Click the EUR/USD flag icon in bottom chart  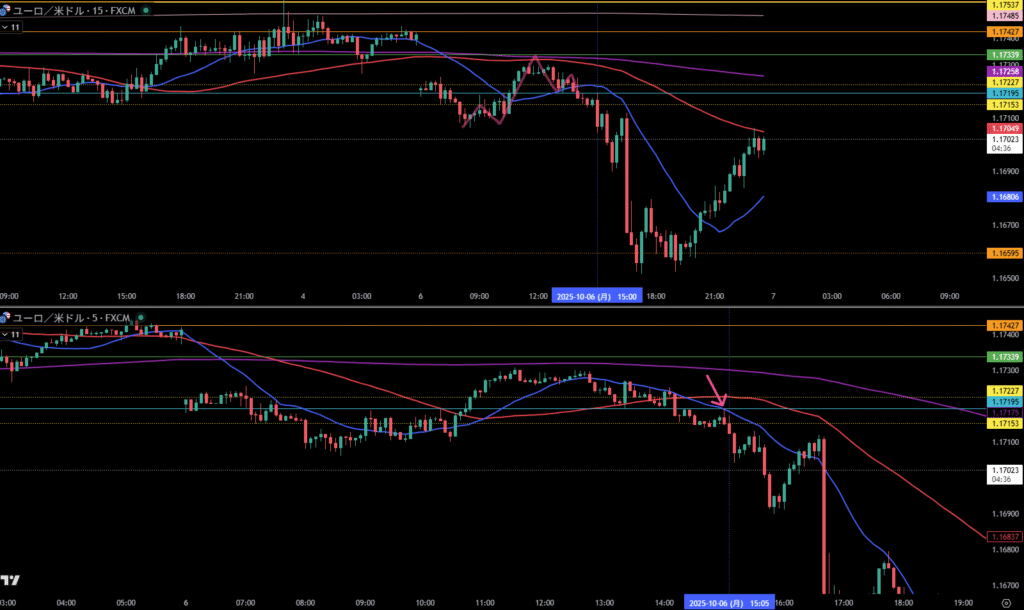[7, 318]
